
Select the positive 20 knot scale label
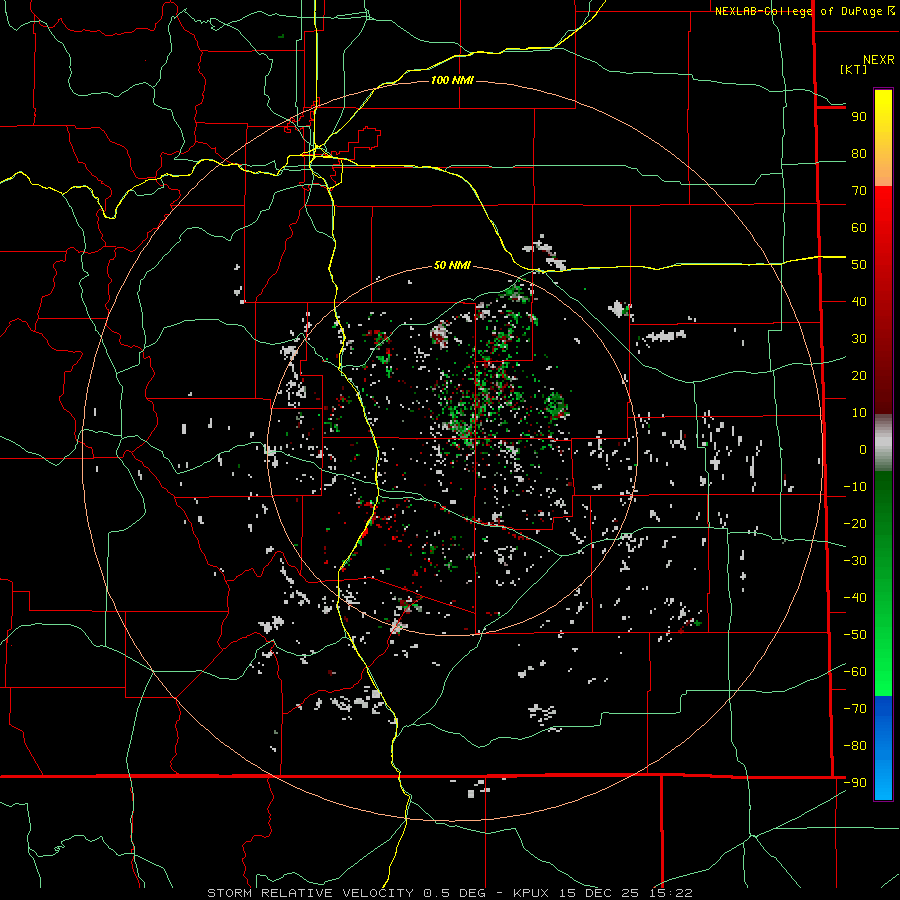[x=859, y=376]
